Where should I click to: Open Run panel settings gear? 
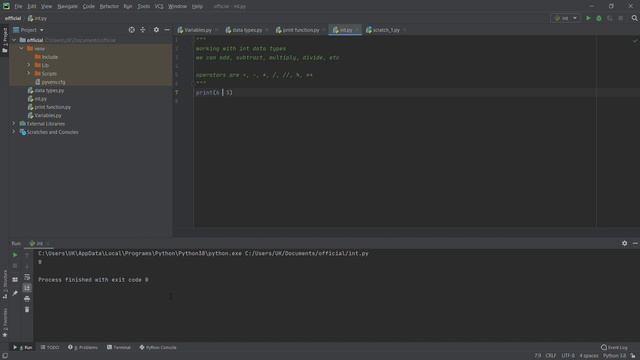click(624, 243)
